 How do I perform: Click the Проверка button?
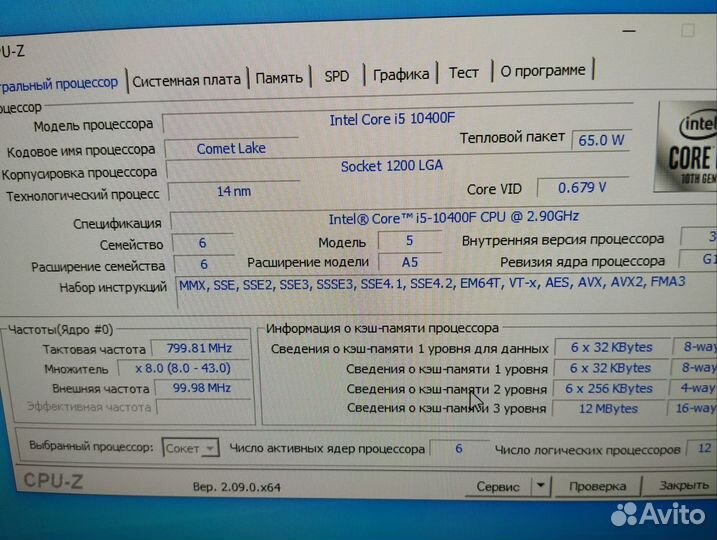pyautogui.click(x=597, y=486)
